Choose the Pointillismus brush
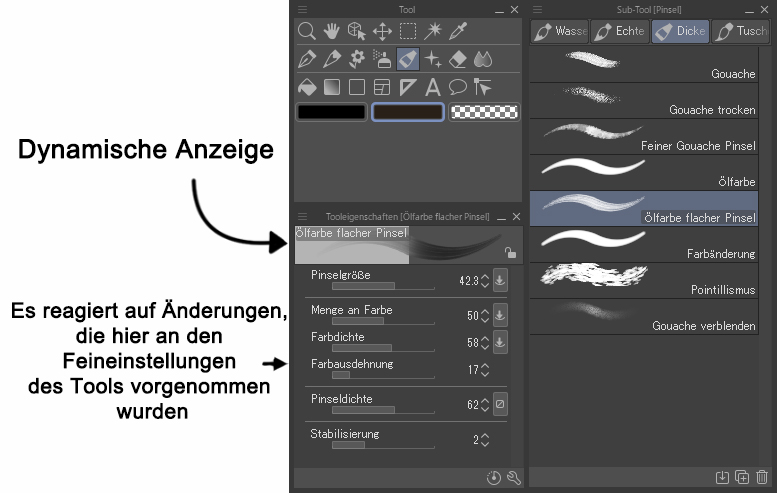 pos(643,279)
